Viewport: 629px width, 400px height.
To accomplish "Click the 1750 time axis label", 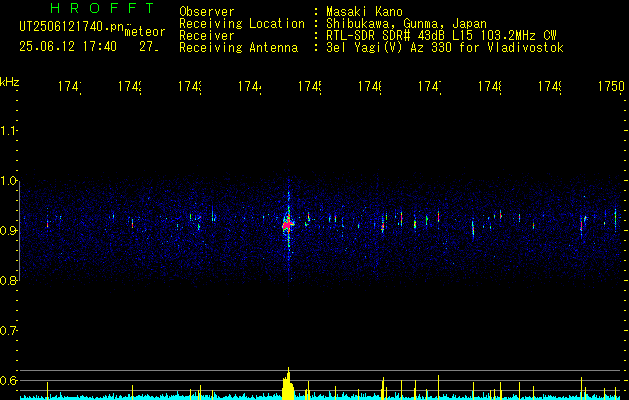I will pos(611,86).
